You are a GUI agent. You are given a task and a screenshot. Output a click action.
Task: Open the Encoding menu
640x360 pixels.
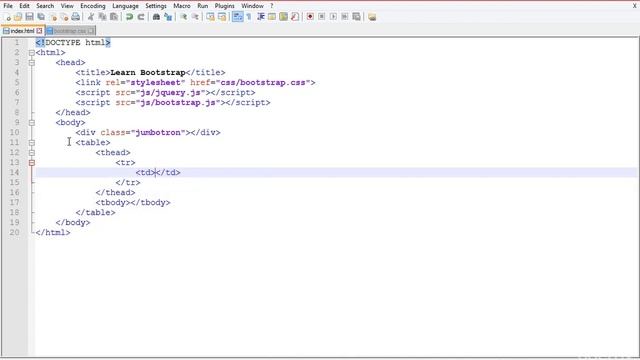(x=93, y=6)
